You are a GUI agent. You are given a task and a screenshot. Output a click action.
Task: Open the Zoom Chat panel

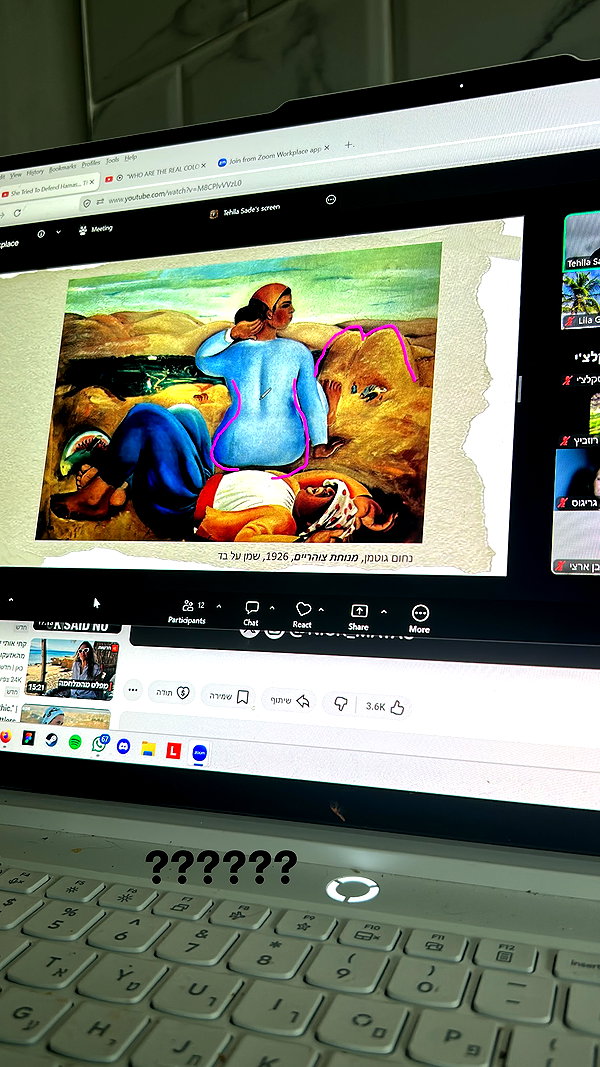pyautogui.click(x=251, y=613)
